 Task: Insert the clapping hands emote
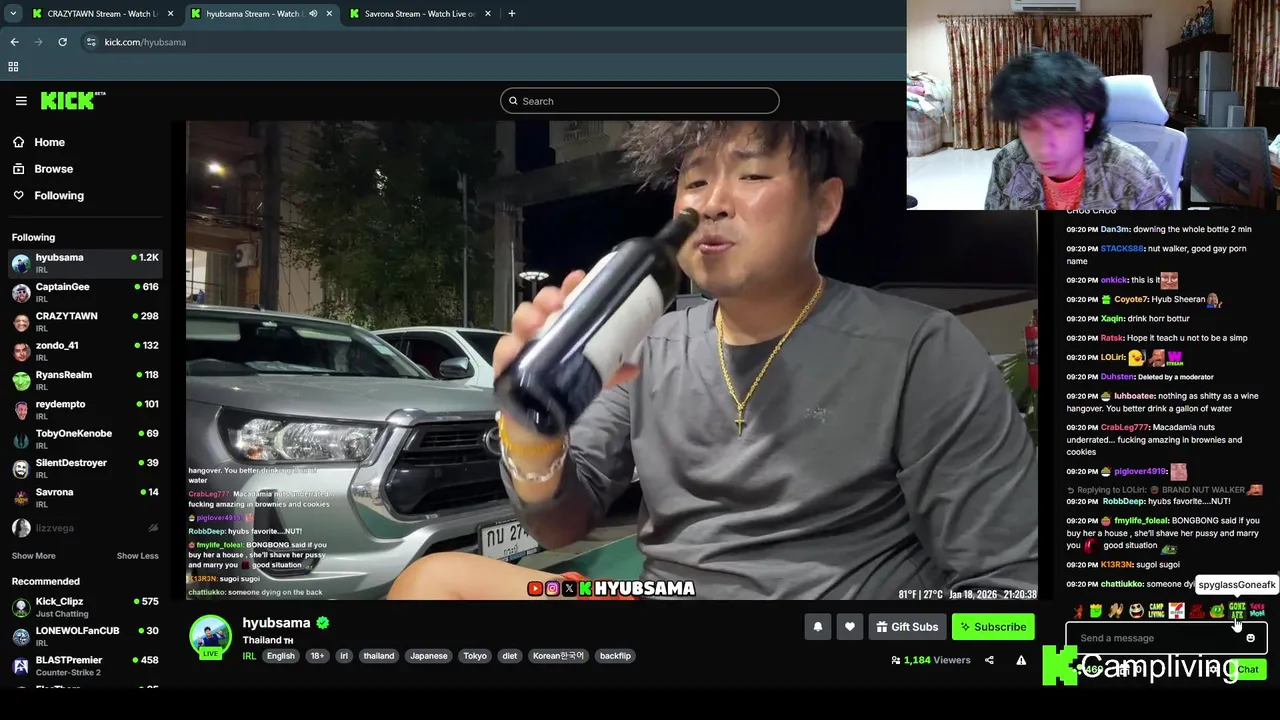1116,610
